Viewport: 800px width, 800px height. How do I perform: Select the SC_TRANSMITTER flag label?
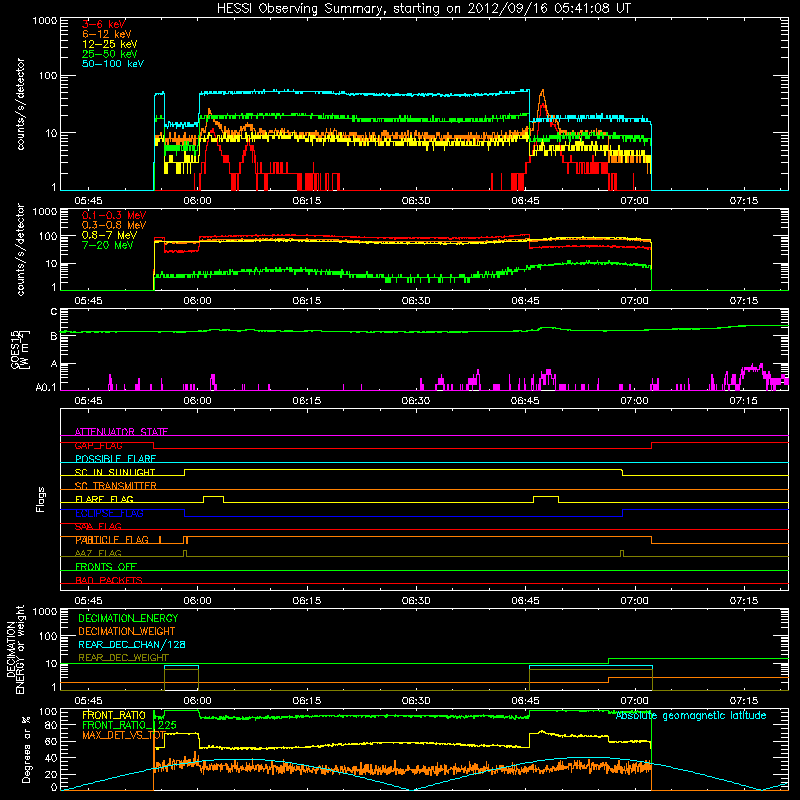point(116,486)
